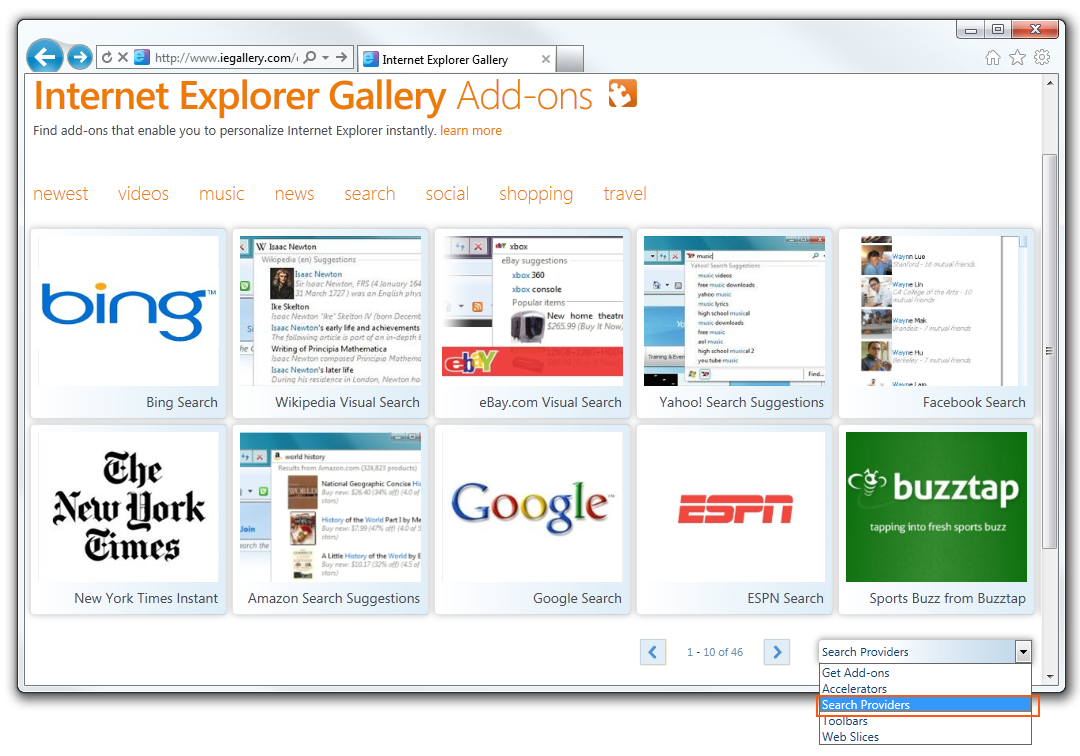Go to previous page of results
This screenshot has width=1080, height=756.
click(x=653, y=652)
